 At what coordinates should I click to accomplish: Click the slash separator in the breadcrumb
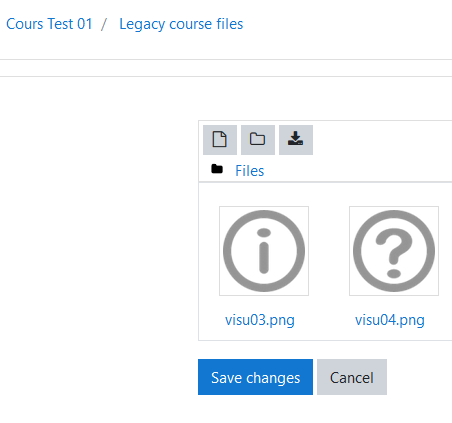(x=104, y=24)
